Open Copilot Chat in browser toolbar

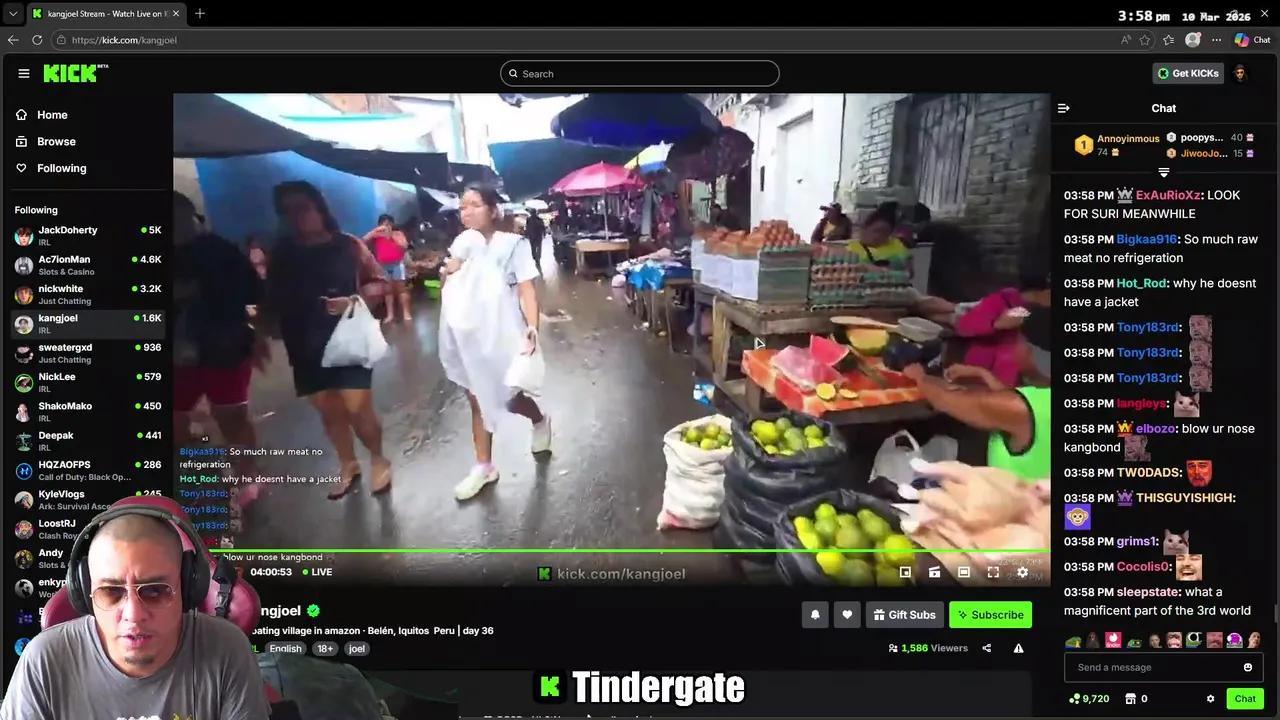(1252, 40)
